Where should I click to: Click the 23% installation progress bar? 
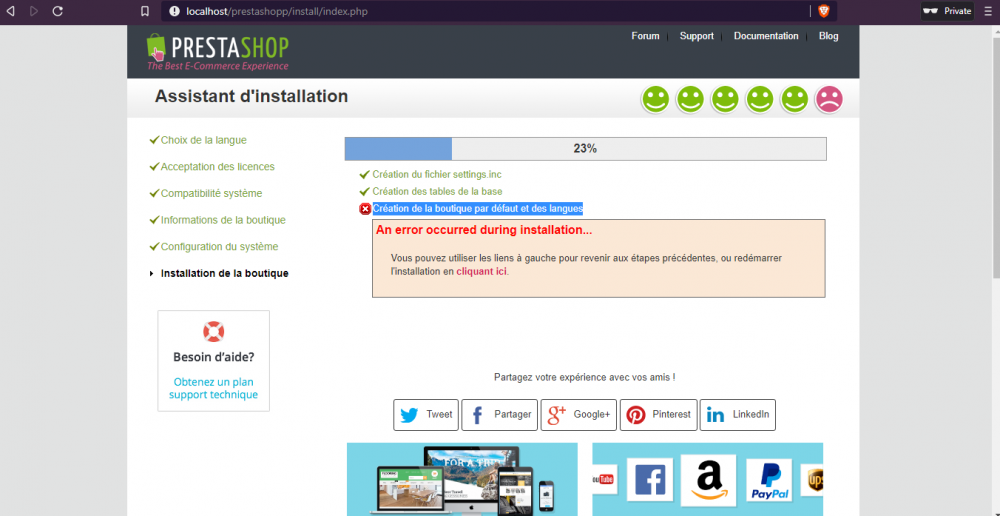585,149
